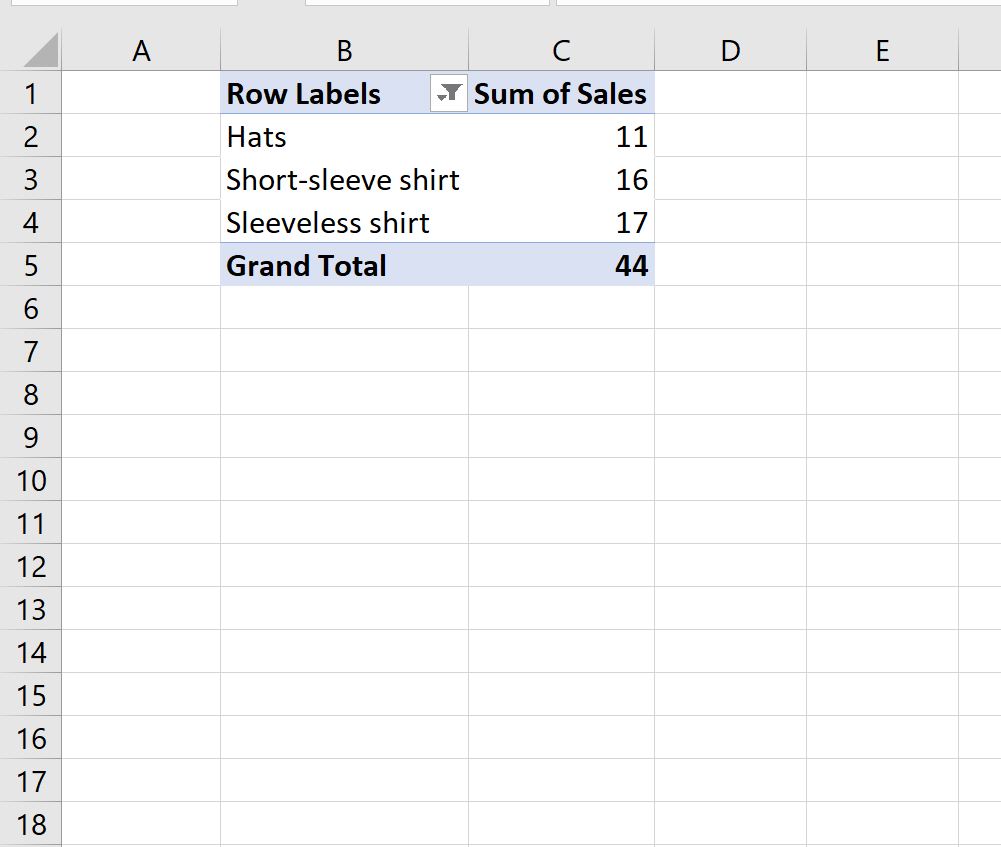Viewport: 1001px width, 847px height.
Task: Select column C header
Action: point(561,51)
